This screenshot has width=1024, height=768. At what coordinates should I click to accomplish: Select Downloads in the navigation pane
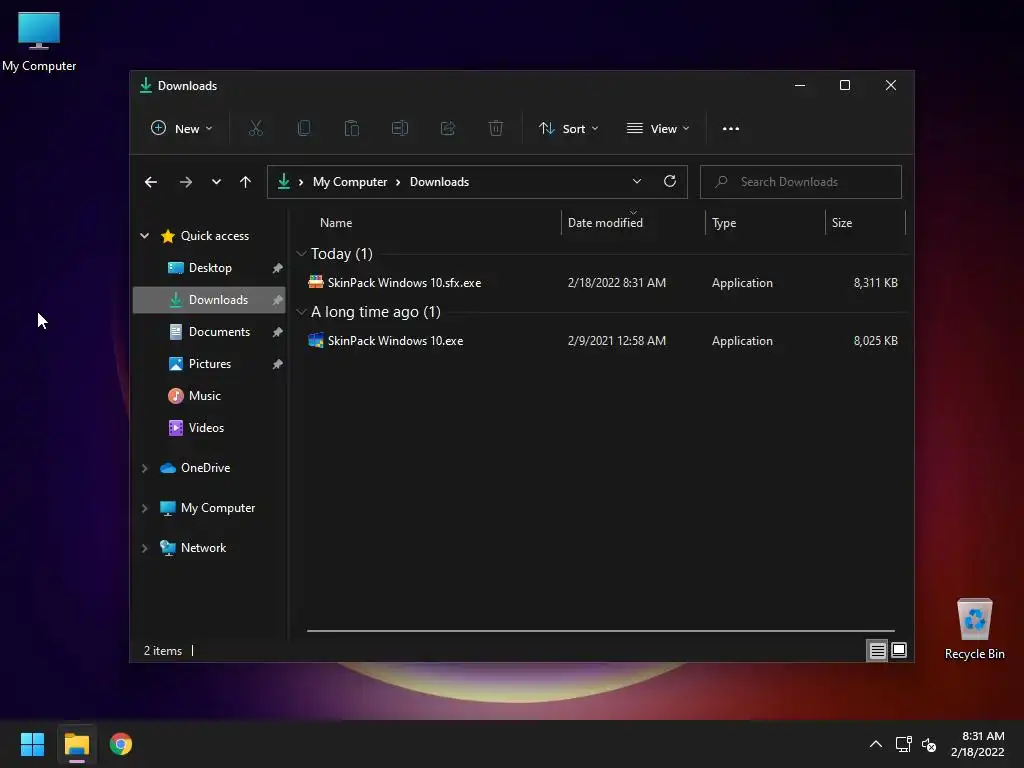[210, 300]
